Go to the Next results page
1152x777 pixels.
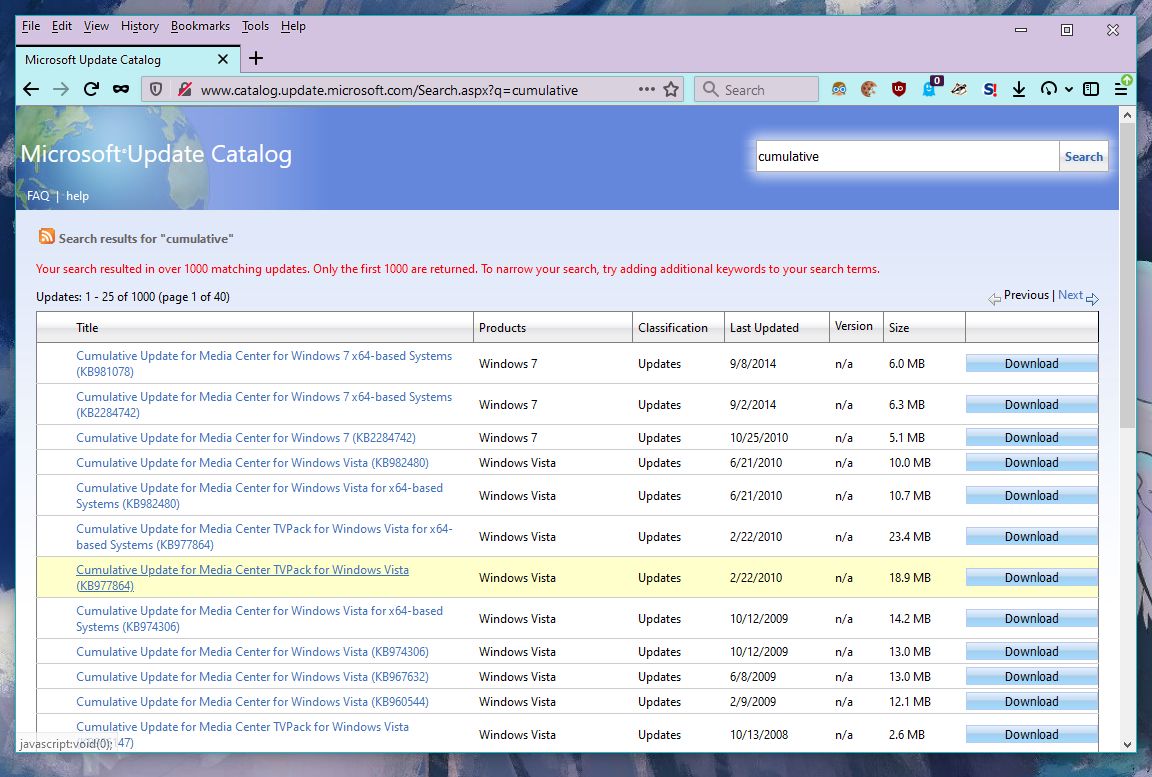click(1071, 295)
